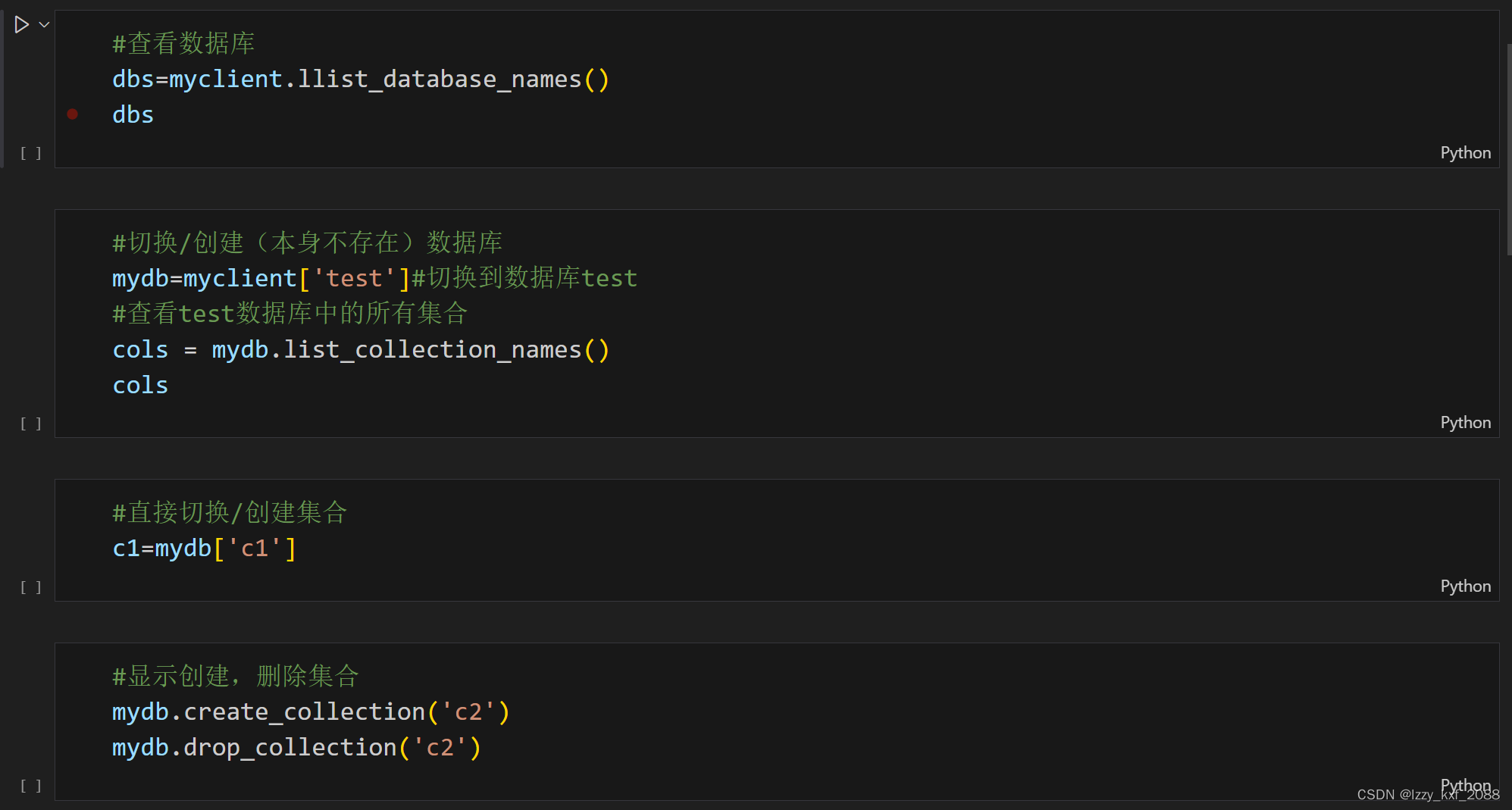Click comment #查看test数据库中的所有集合
Screen dimensions: 1512x810
(x=290, y=313)
